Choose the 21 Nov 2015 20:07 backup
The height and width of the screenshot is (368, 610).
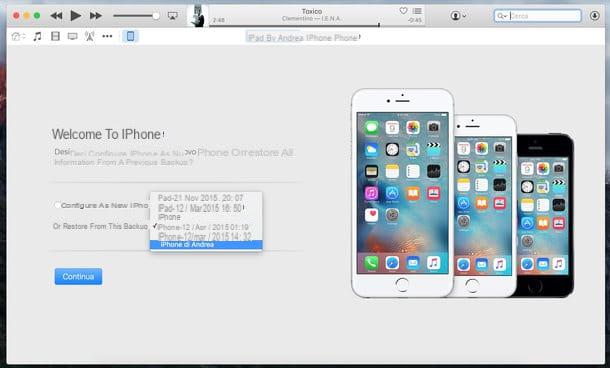tap(206, 198)
